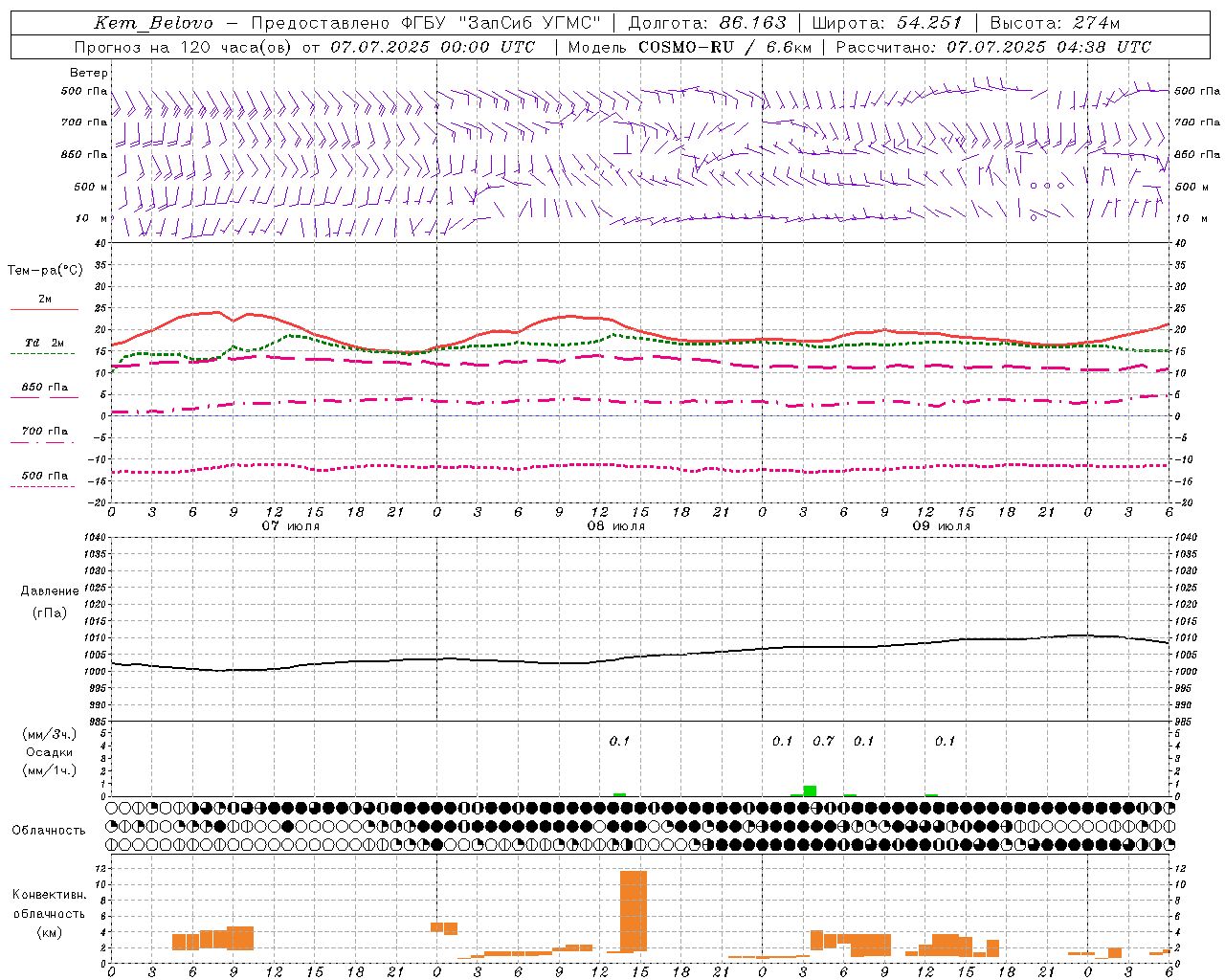Click the tallest orange convective cloud bar
Image resolution: width=1225 pixels, height=980 pixels.
pos(634,911)
